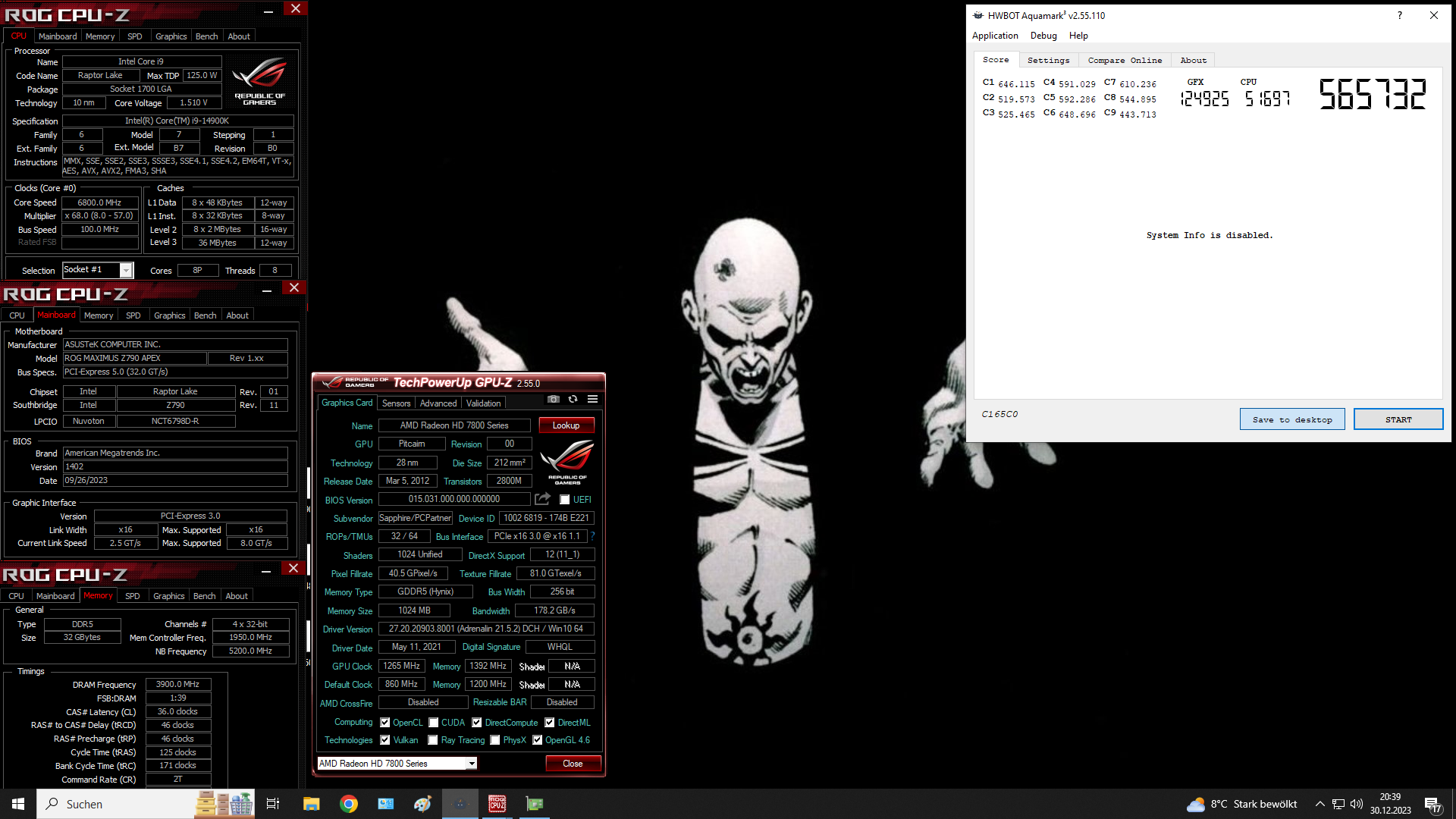1456x819 pixels.
Task: Open the Compare Online tab in Aquamark
Action: (1125, 60)
